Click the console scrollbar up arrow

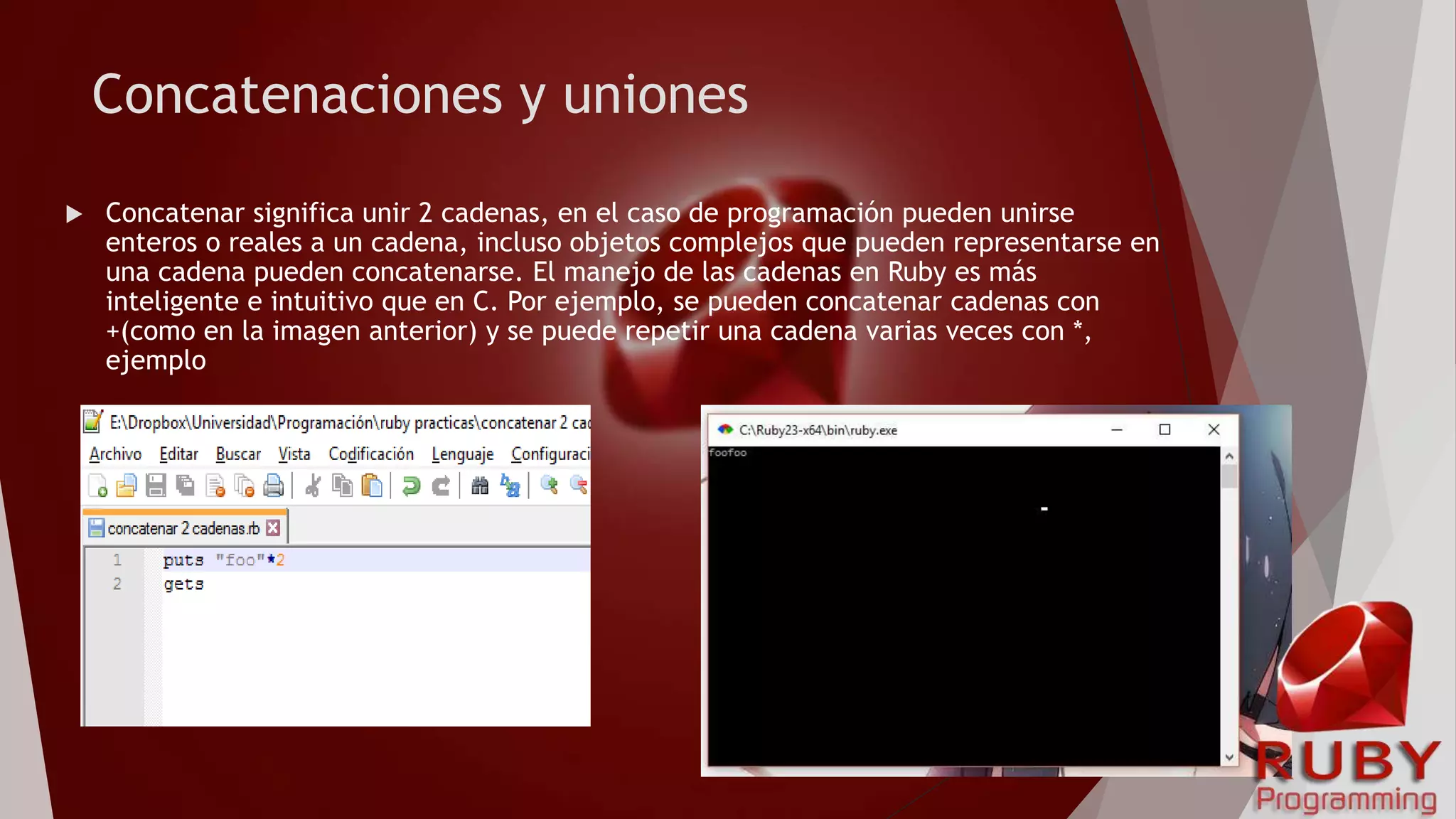click(x=1229, y=456)
